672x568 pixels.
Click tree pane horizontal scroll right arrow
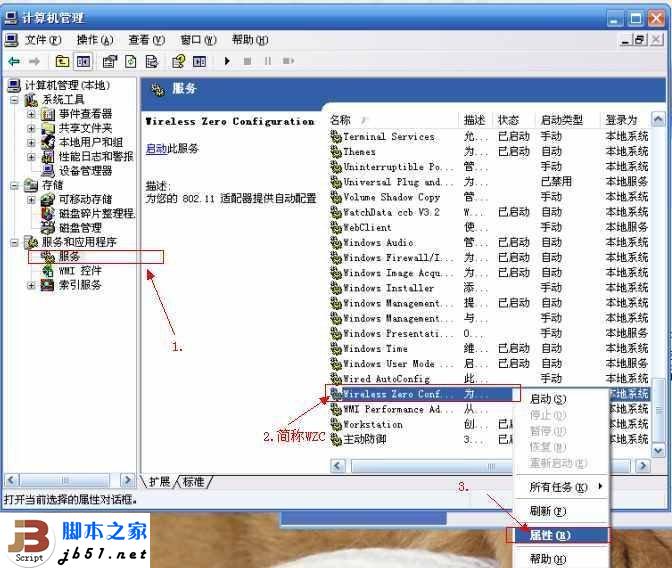coord(127,480)
